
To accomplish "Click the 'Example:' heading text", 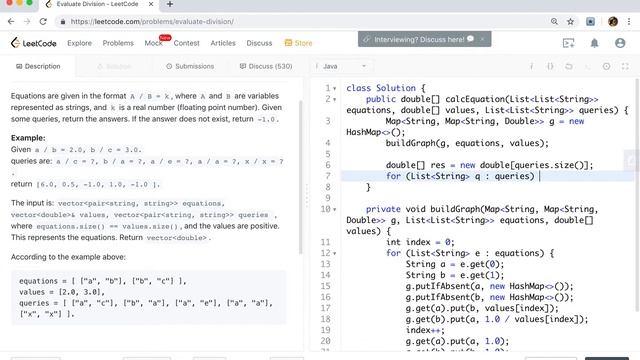I will click(28, 138).
